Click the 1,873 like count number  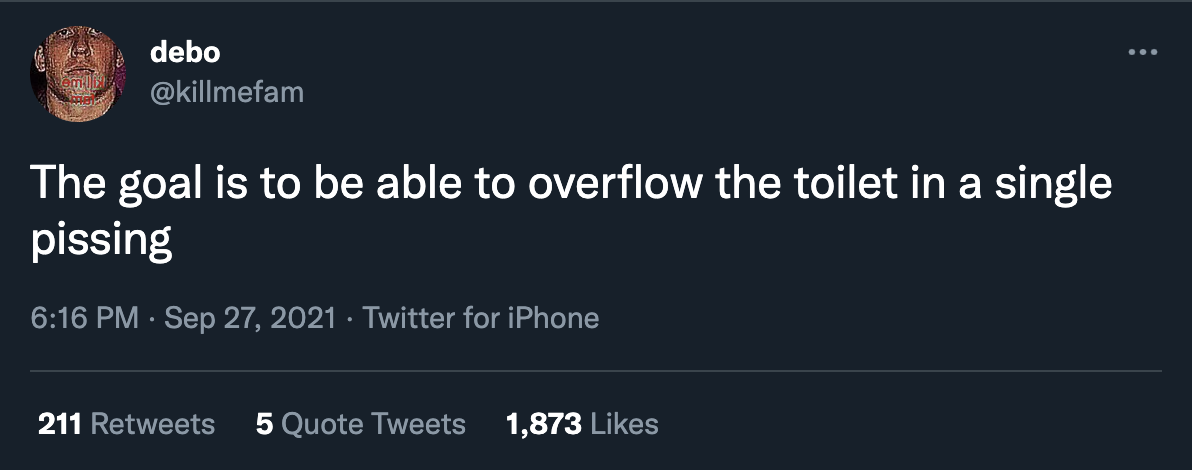(x=544, y=424)
